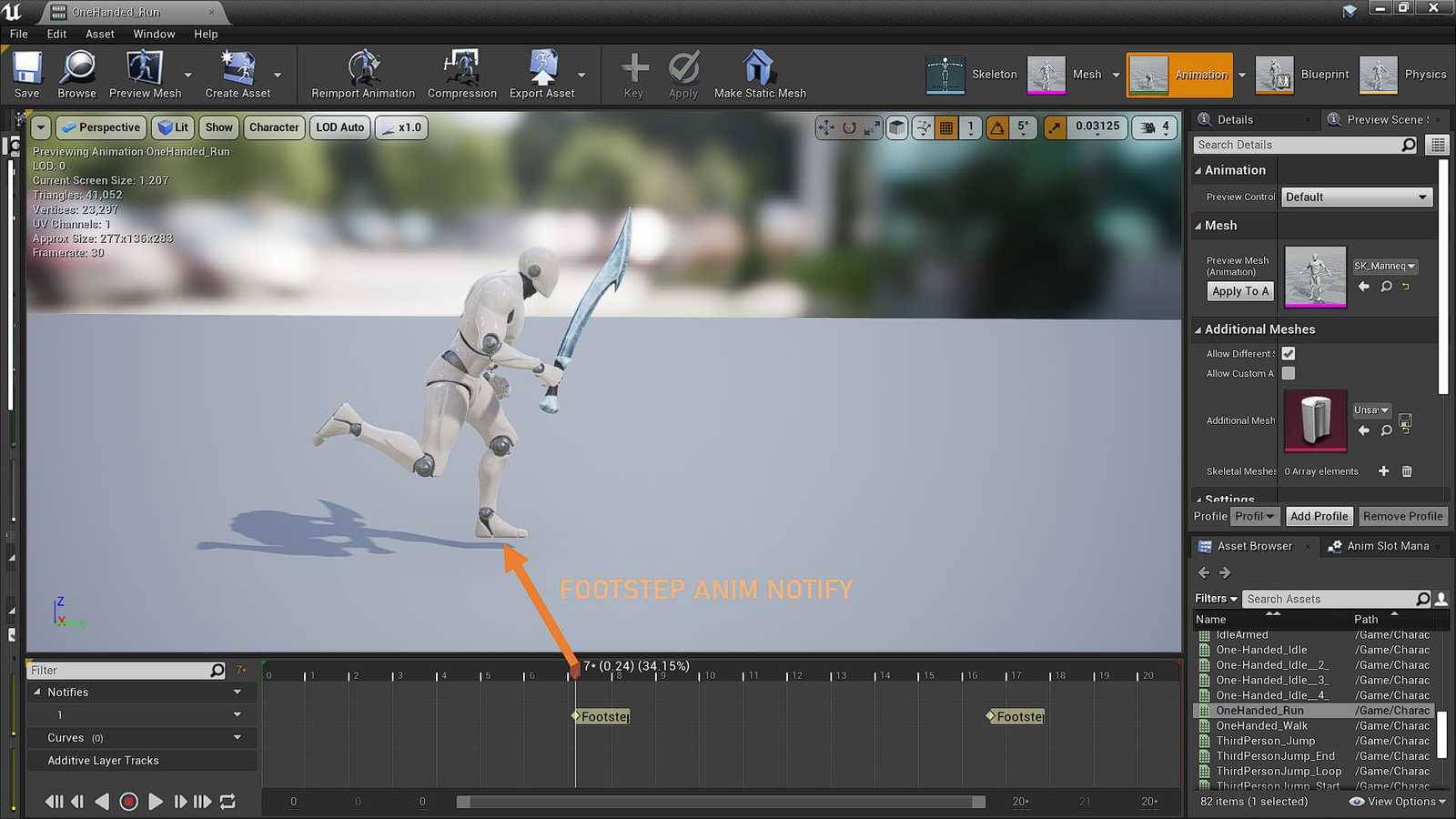Click the Asset Browser forward arrow
1456x819 pixels.
[1225, 572]
